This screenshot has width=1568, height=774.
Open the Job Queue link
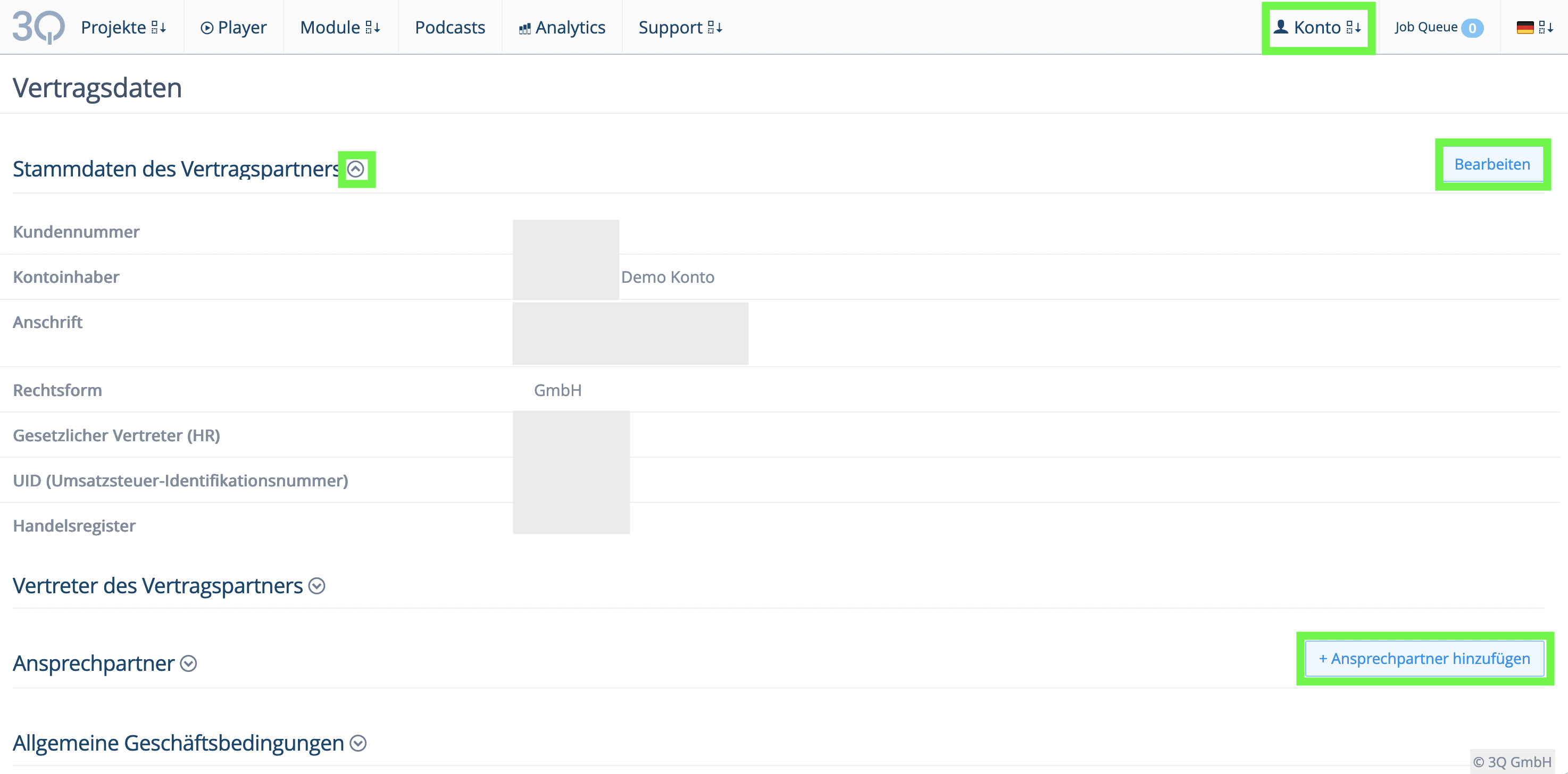point(1425,28)
